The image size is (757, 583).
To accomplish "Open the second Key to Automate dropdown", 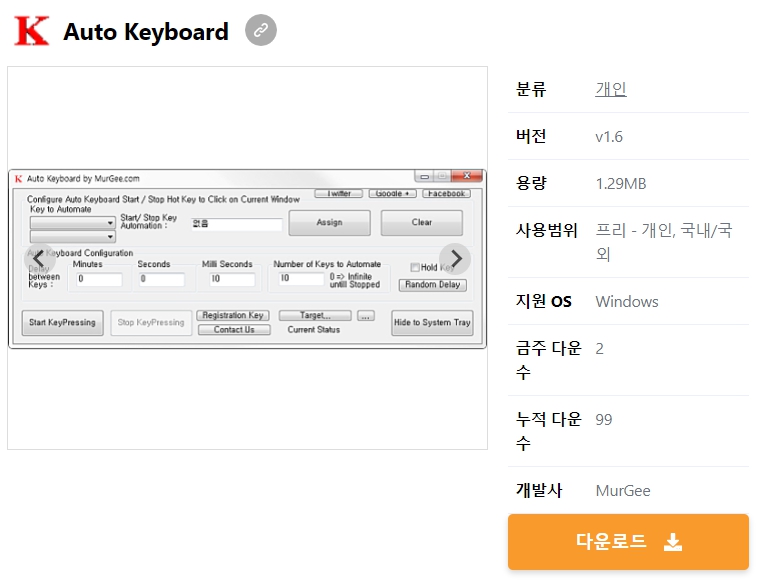I will (x=72, y=236).
